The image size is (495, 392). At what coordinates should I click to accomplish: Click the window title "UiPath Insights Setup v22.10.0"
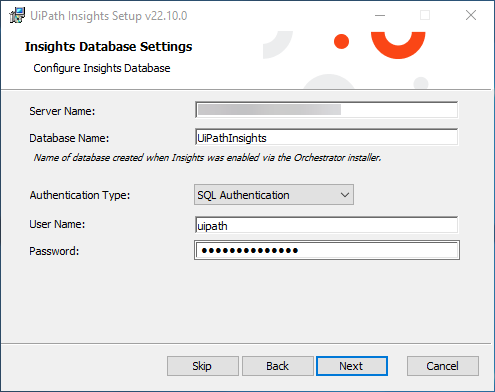pos(109,16)
